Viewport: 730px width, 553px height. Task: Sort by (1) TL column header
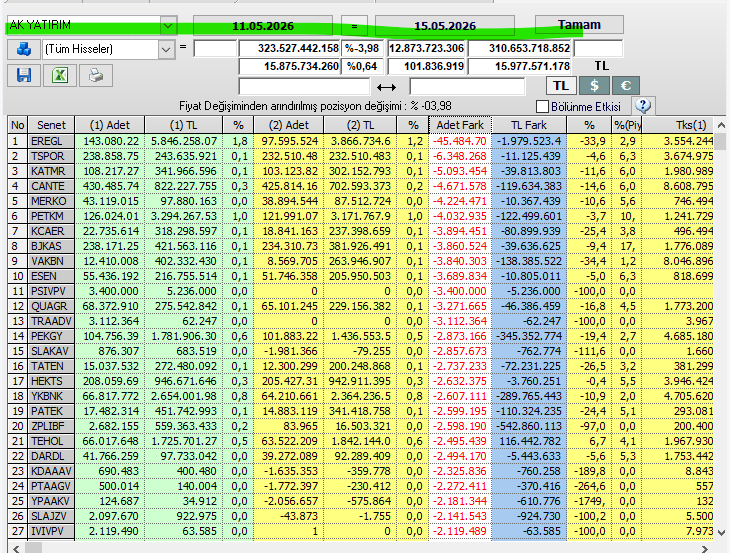183,125
